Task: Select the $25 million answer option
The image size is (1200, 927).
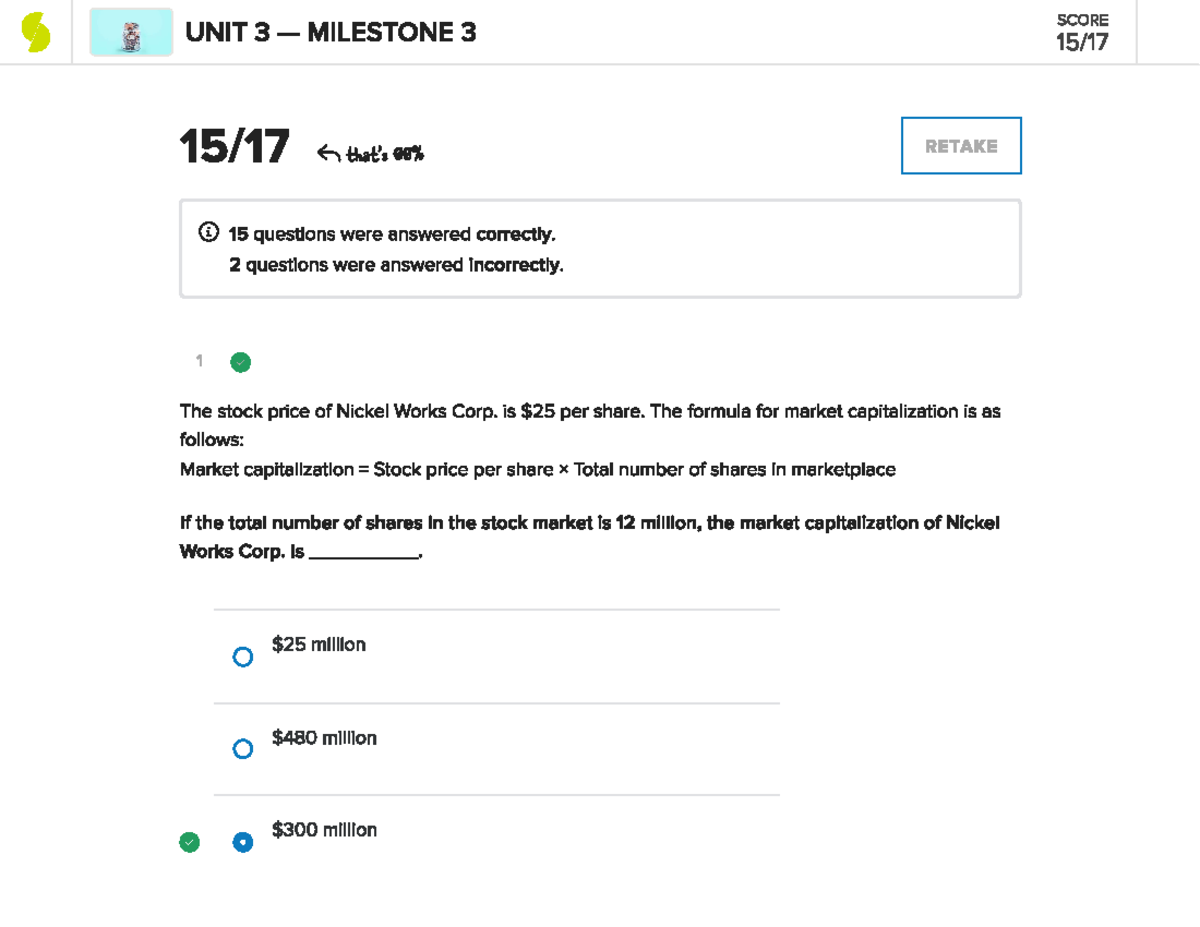Action: (x=243, y=656)
